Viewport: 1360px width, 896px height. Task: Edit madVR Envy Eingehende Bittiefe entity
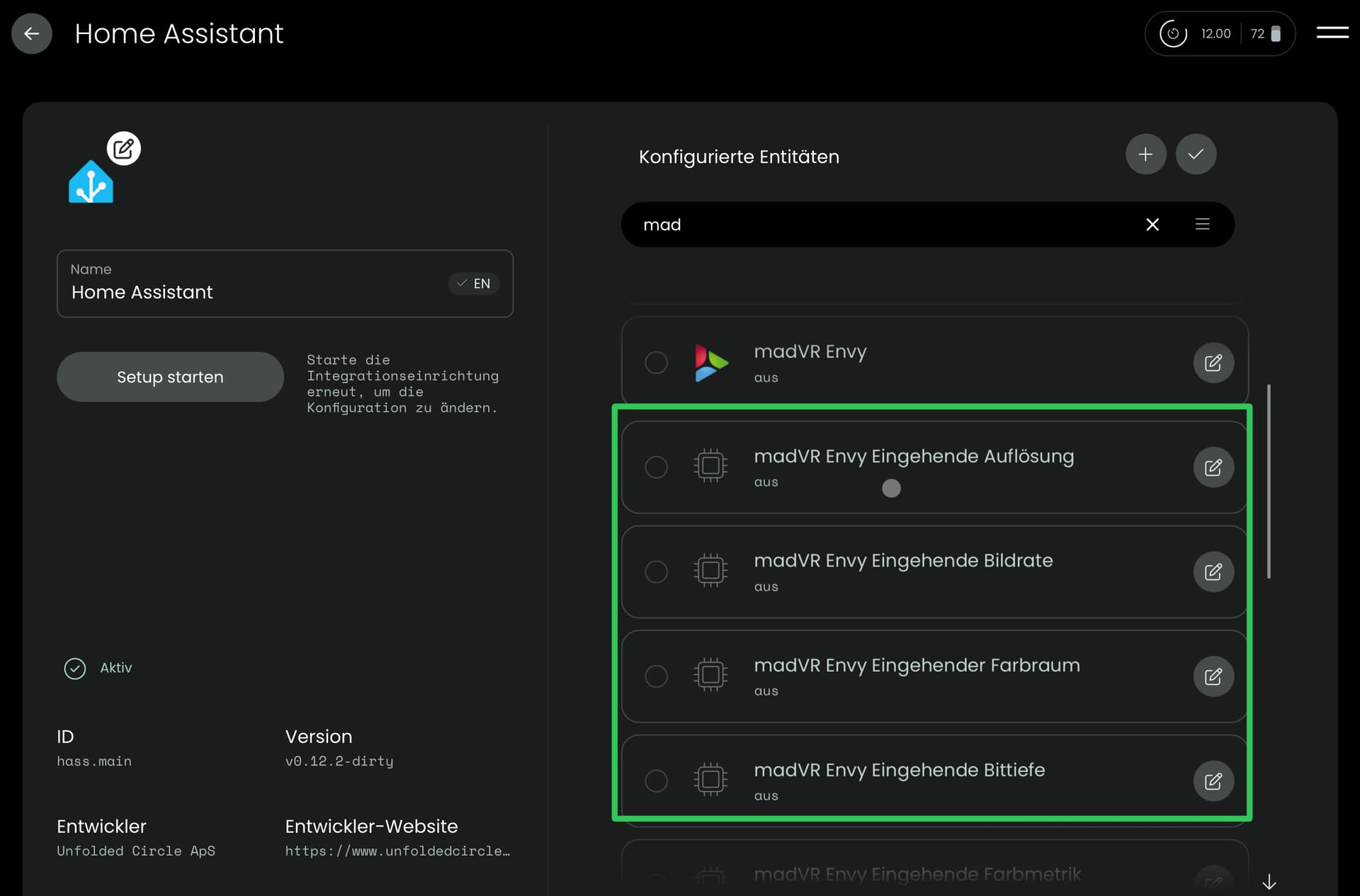pyautogui.click(x=1213, y=781)
